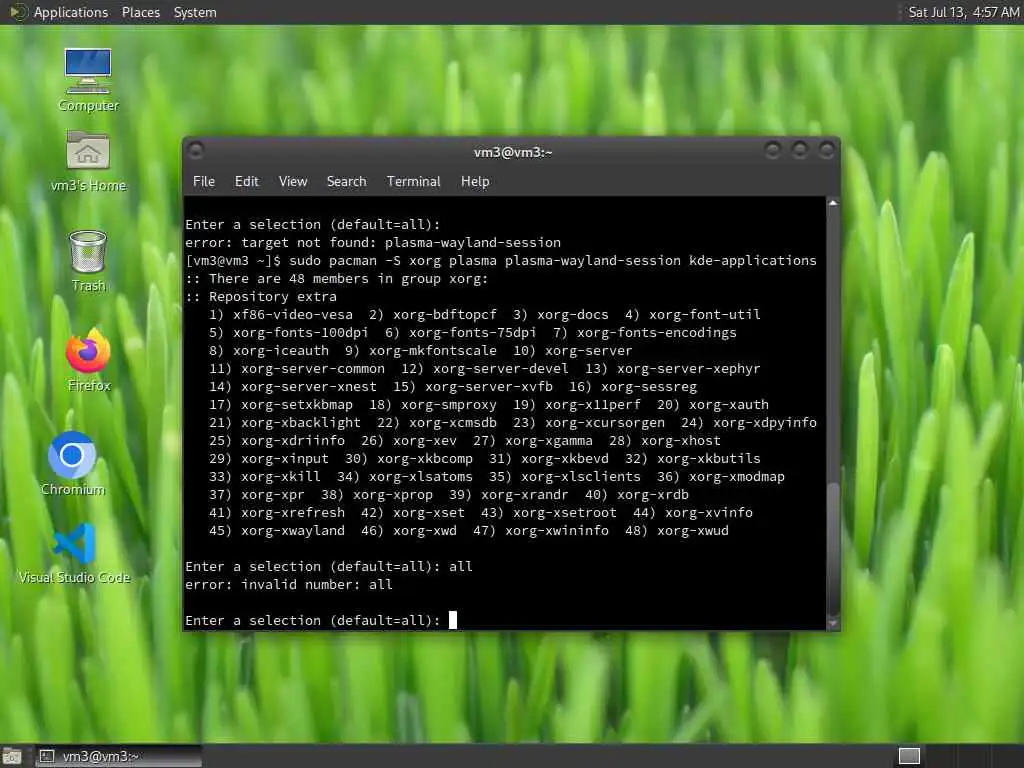Maximize the terminal window
1024x768 pixels.
pyautogui.click(x=799, y=151)
